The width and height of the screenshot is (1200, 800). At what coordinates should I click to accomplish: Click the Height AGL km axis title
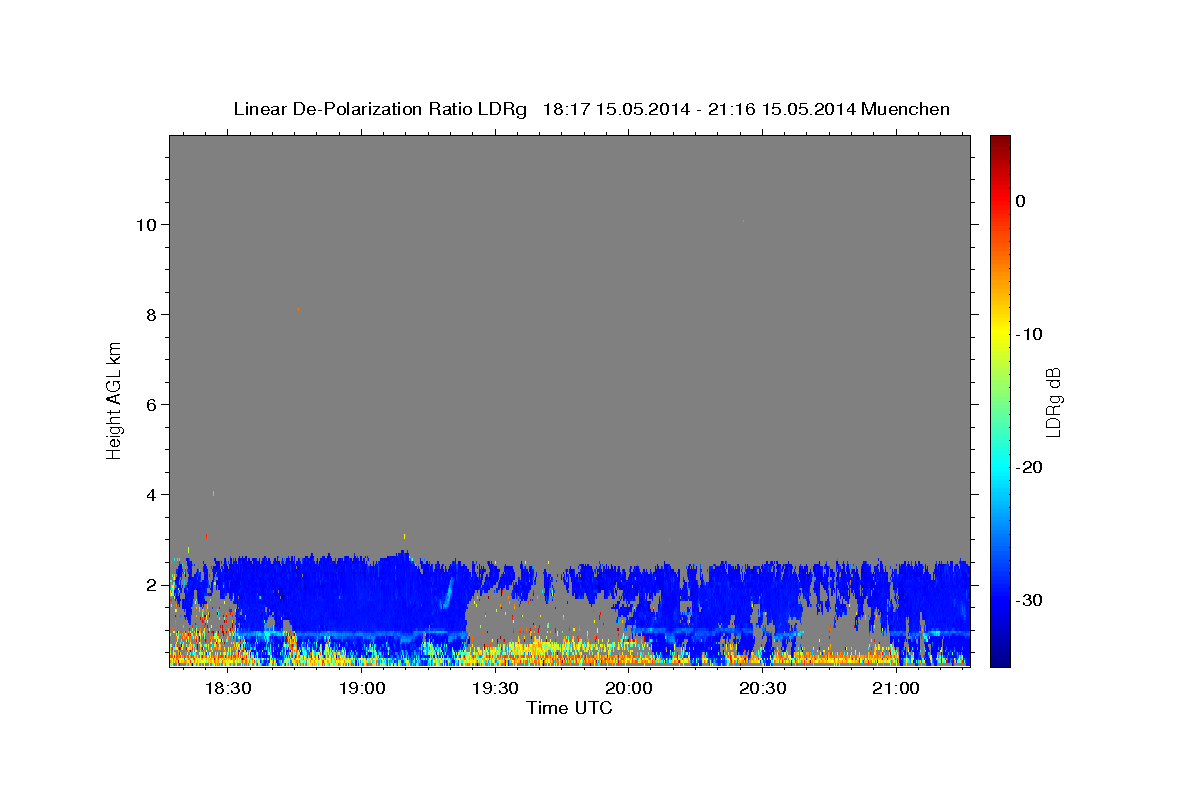(115, 400)
